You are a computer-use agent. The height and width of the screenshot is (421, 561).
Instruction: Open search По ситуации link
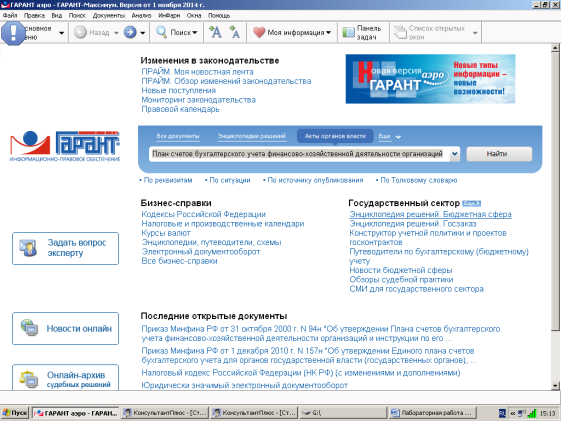(230, 180)
